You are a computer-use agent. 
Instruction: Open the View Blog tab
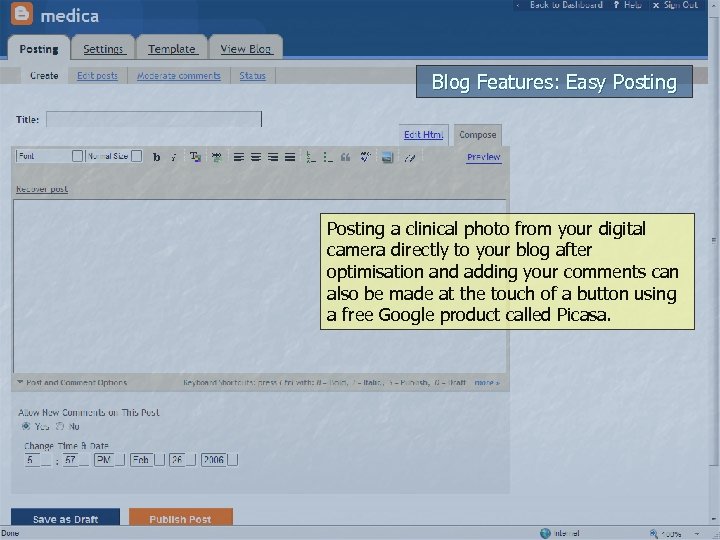click(x=246, y=49)
